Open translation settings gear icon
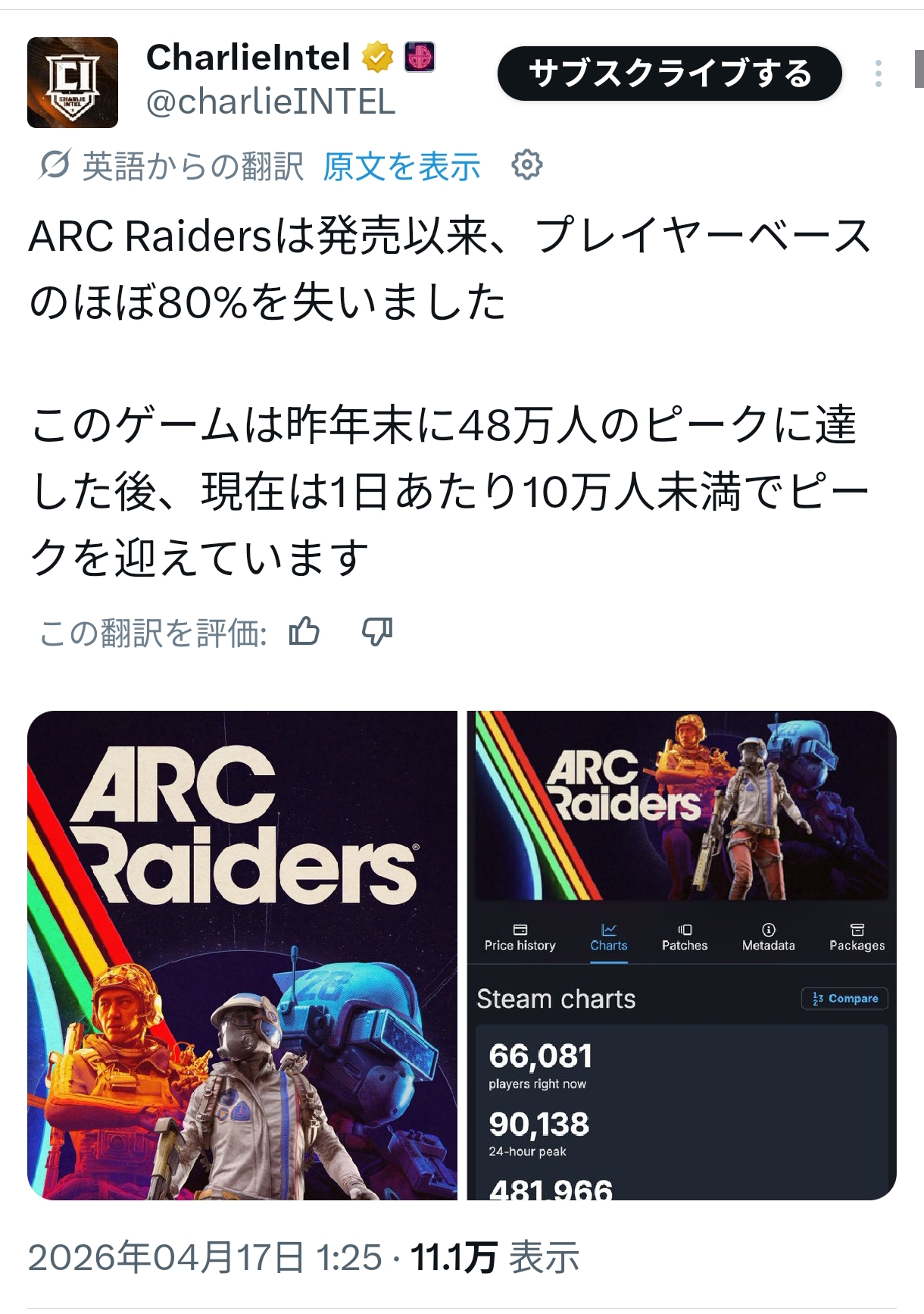 (x=527, y=164)
